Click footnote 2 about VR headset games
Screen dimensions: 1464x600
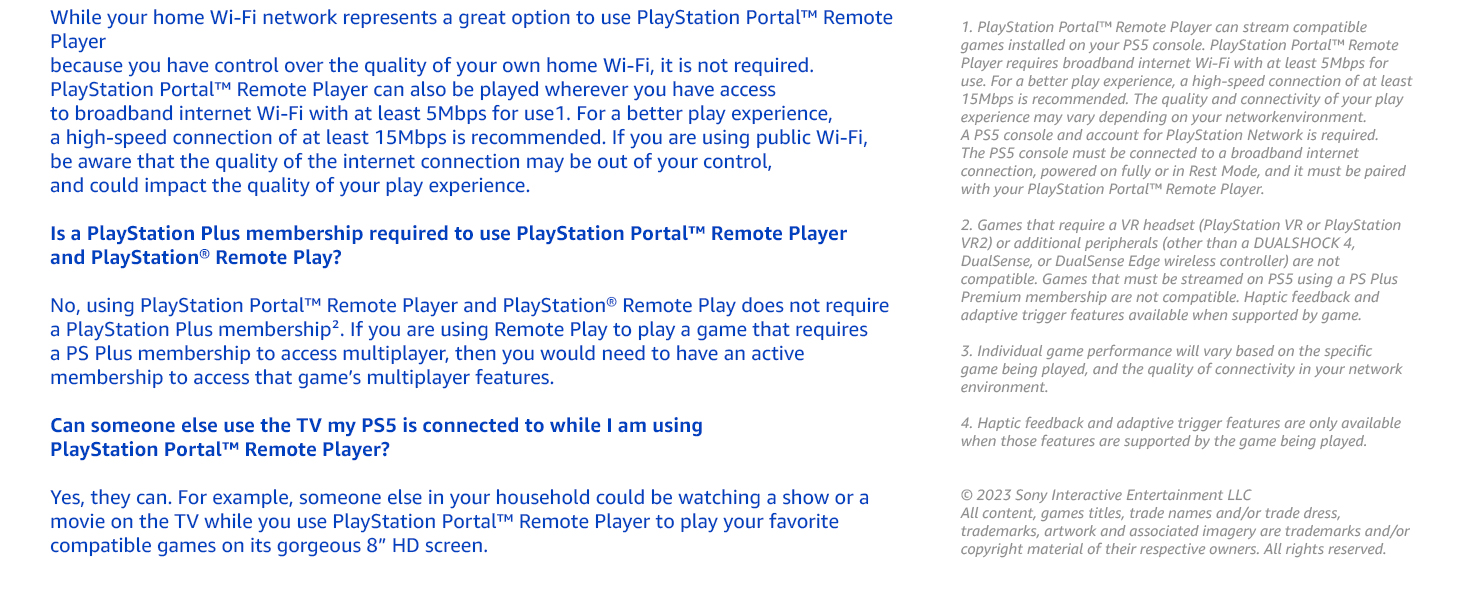click(x=1182, y=270)
